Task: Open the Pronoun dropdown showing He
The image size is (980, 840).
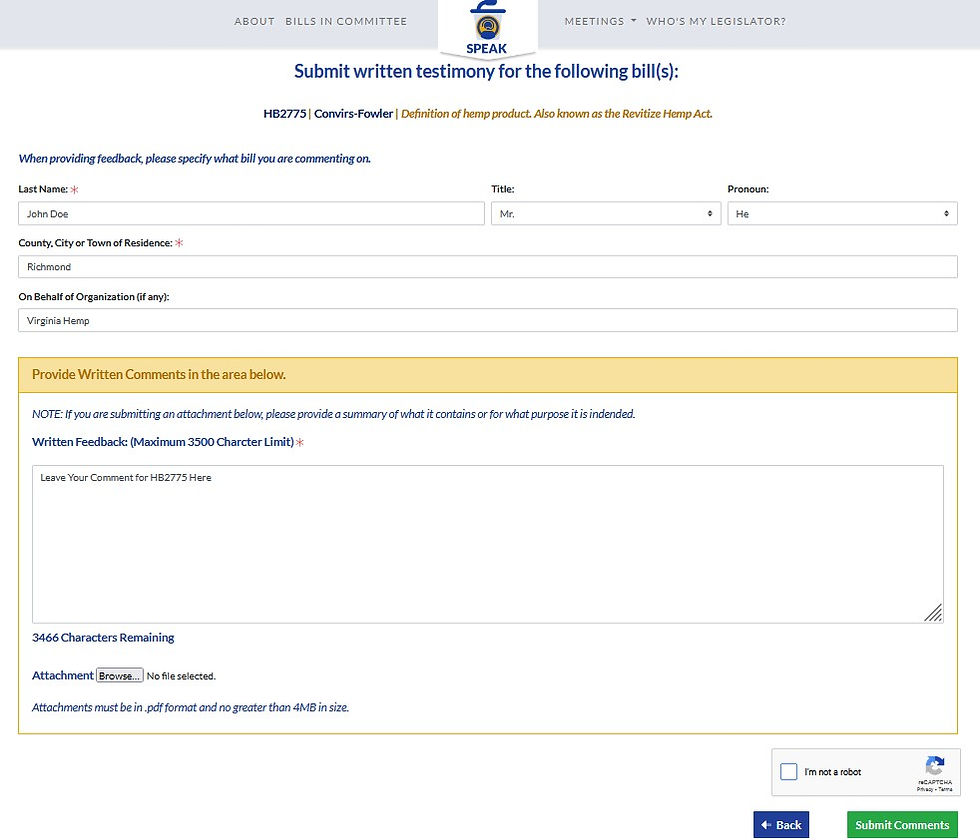Action: pyautogui.click(x=842, y=214)
